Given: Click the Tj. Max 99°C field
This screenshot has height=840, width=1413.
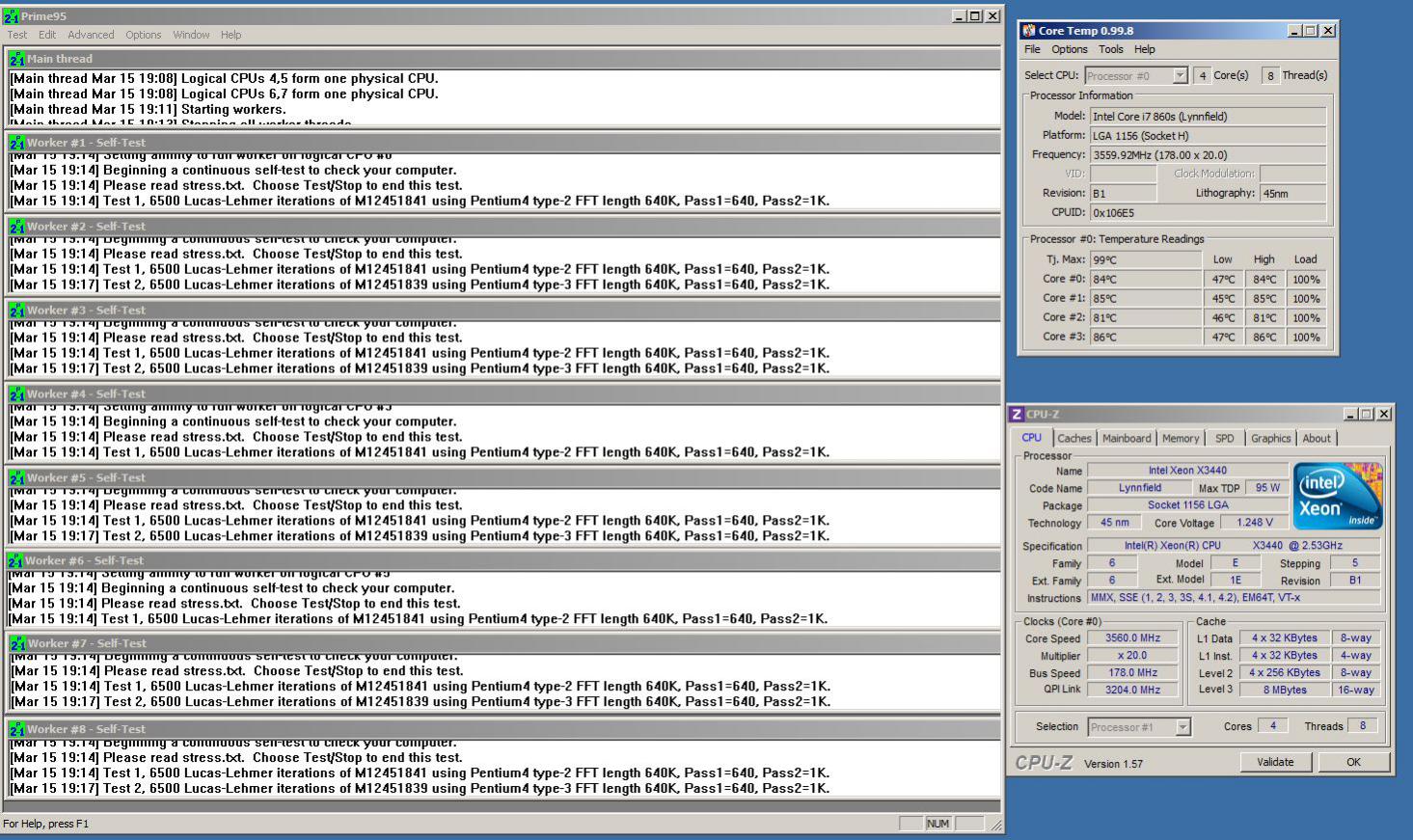Looking at the screenshot, I should pos(1146,259).
